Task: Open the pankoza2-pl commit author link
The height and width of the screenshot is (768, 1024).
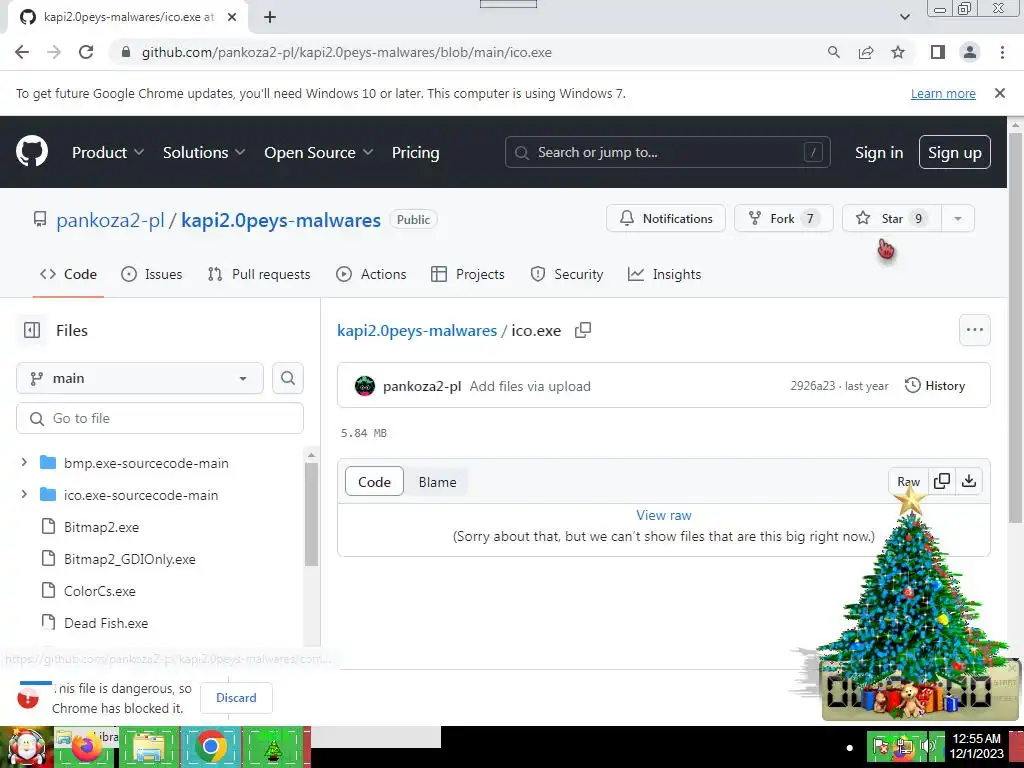Action: 422,386
